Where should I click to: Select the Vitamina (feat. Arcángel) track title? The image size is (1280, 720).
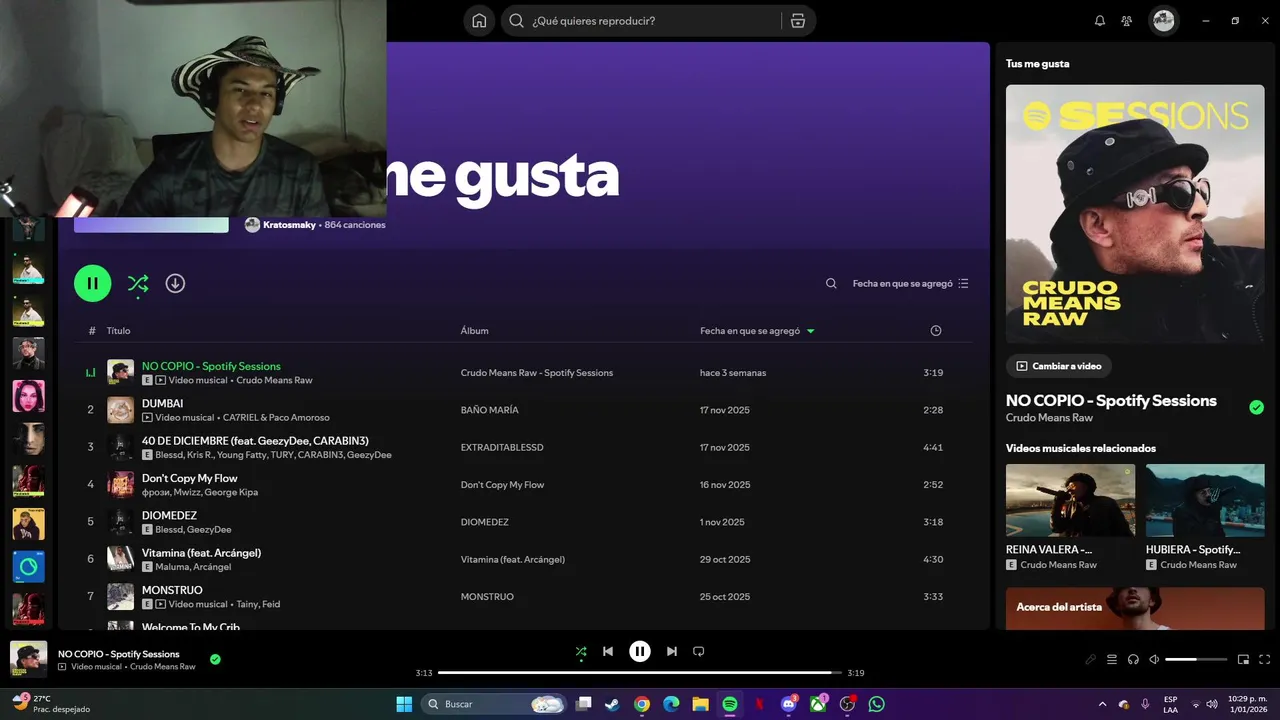tap(201, 553)
